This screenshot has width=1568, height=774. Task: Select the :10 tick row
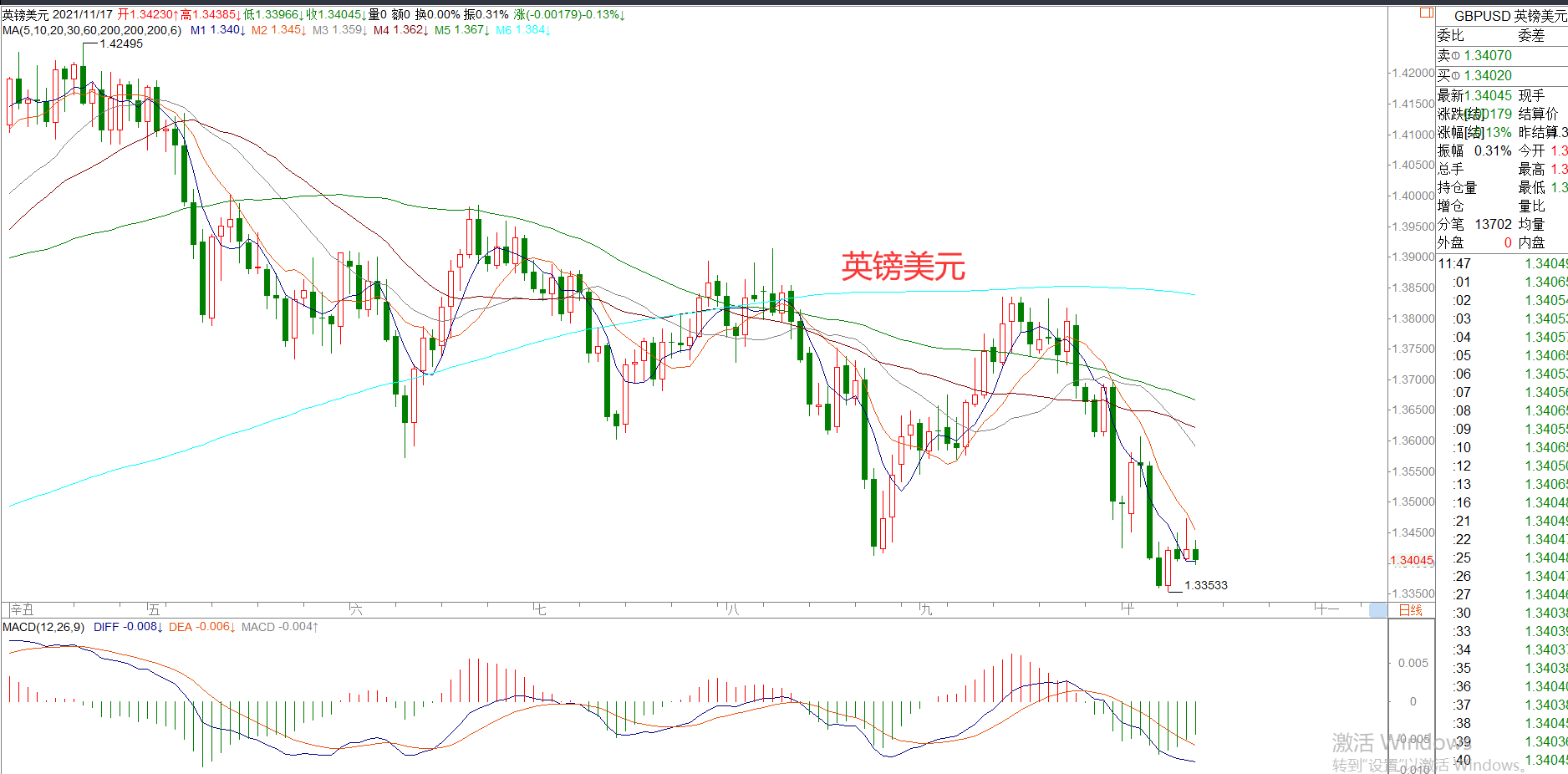(x=1502, y=447)
